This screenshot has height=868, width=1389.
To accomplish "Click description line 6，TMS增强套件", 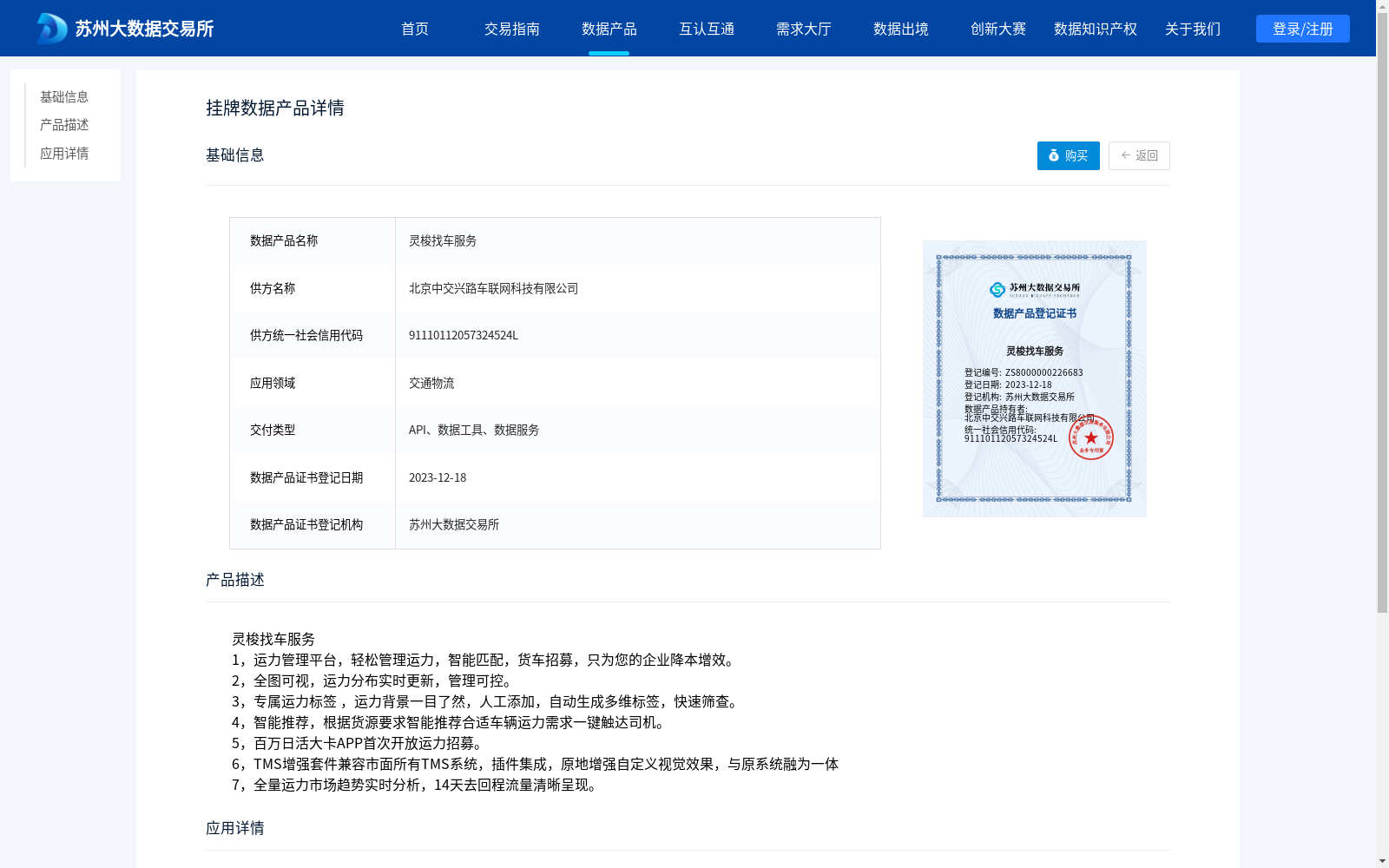I will tap(535, 764).
